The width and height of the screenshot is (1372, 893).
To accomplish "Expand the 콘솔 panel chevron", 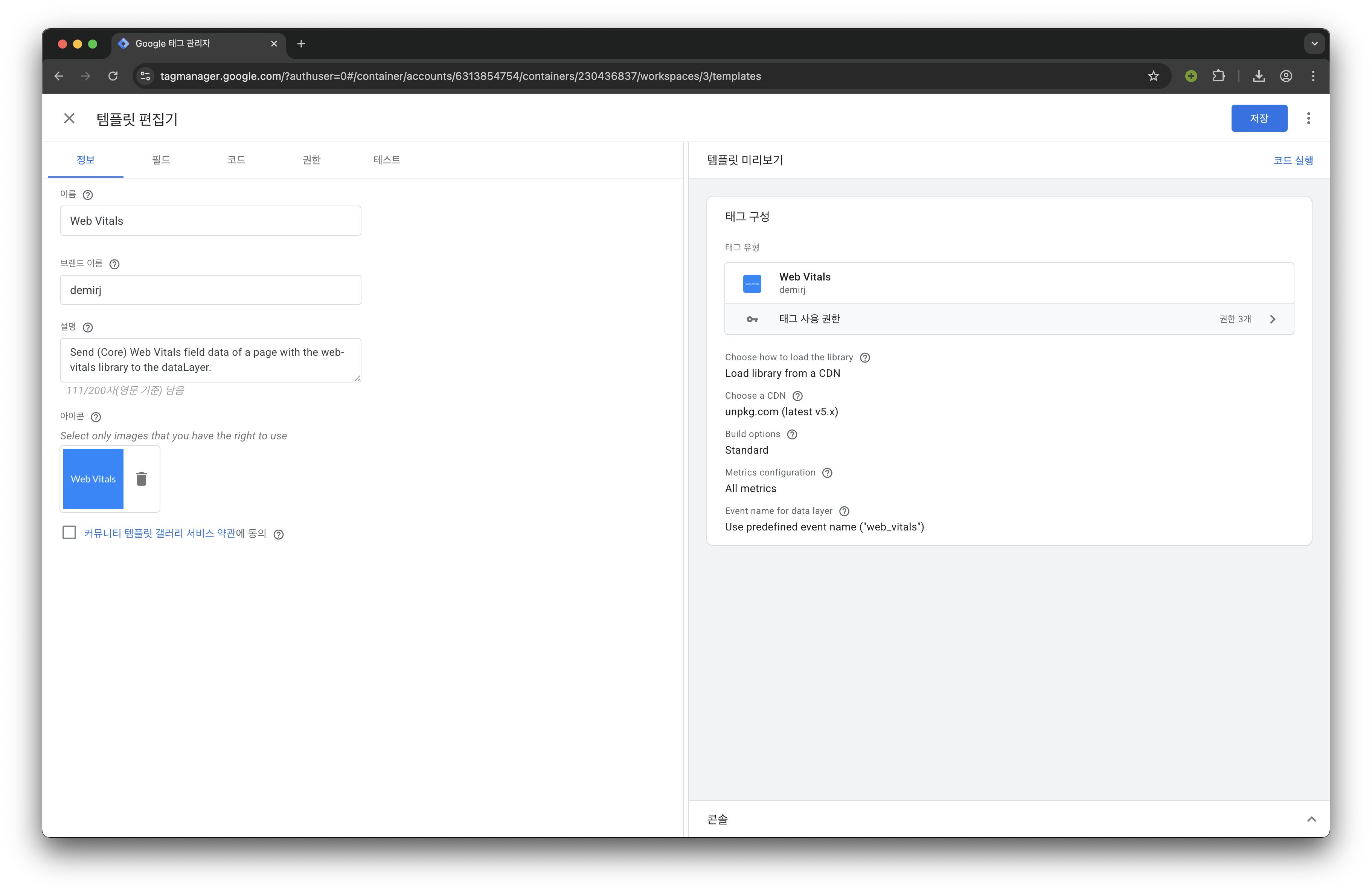I will pyautogui.click(x=1311, y=818).
